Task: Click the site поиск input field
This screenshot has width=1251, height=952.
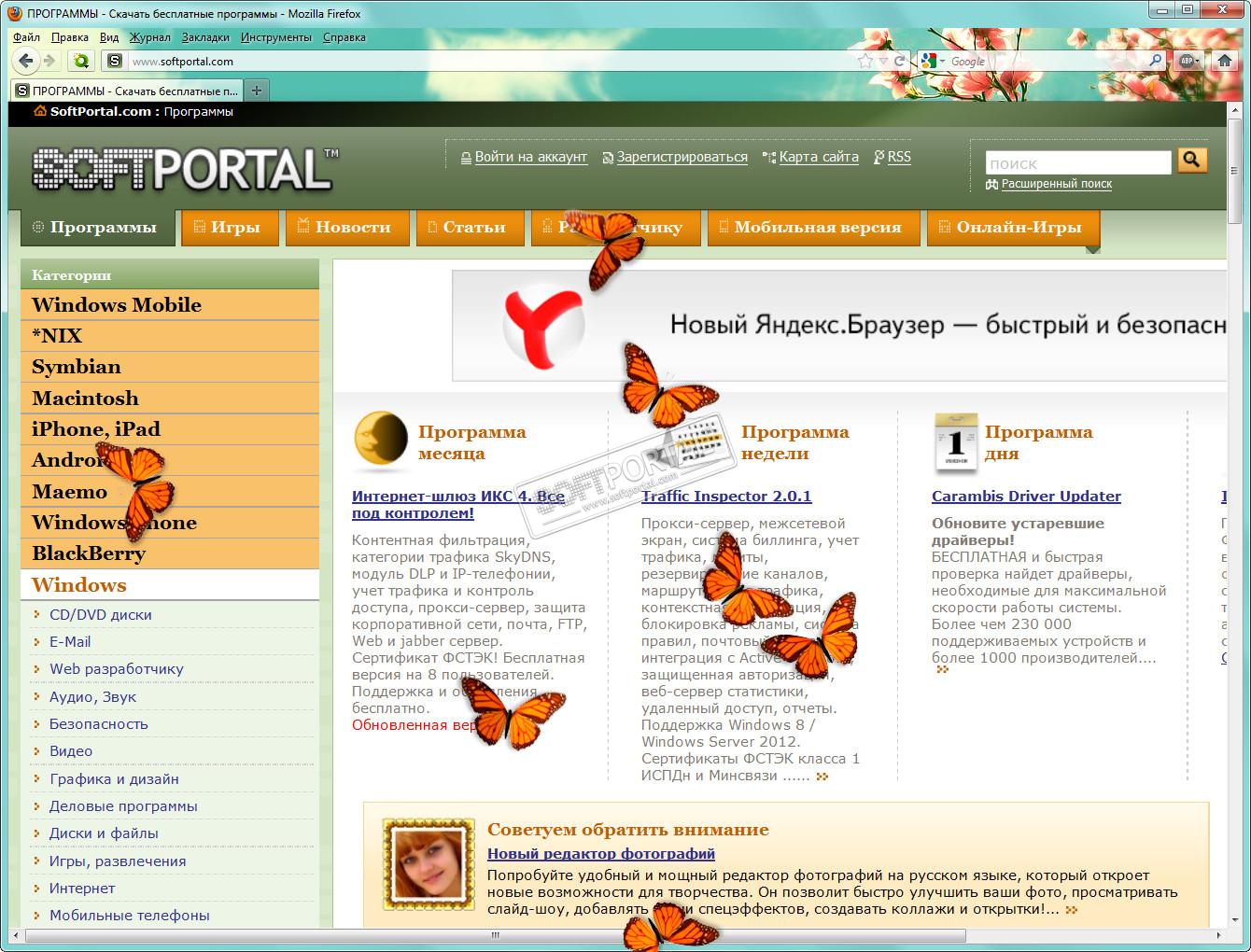Action: point(1078,162)
